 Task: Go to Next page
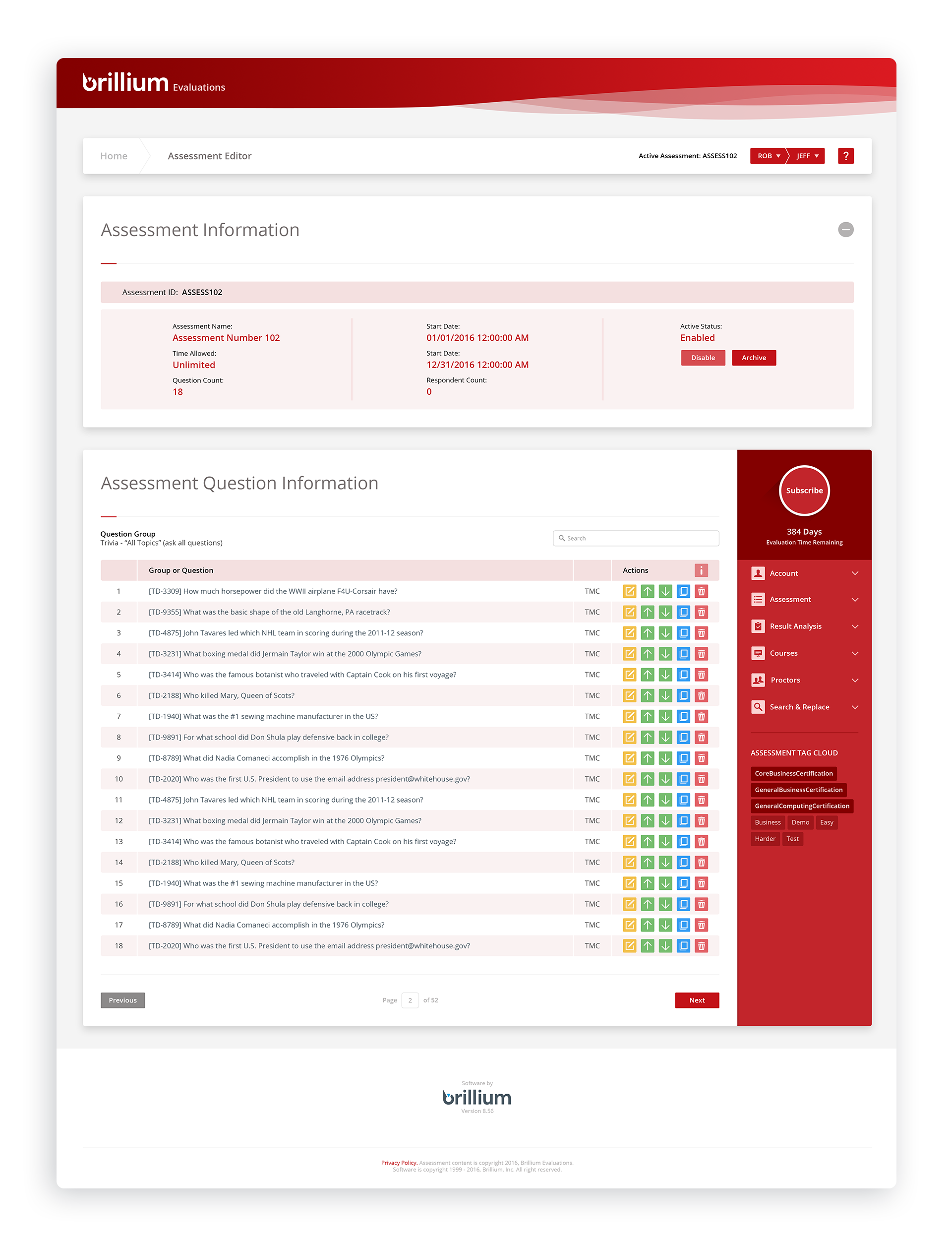pyautogui.click(x=697, y=1000)
